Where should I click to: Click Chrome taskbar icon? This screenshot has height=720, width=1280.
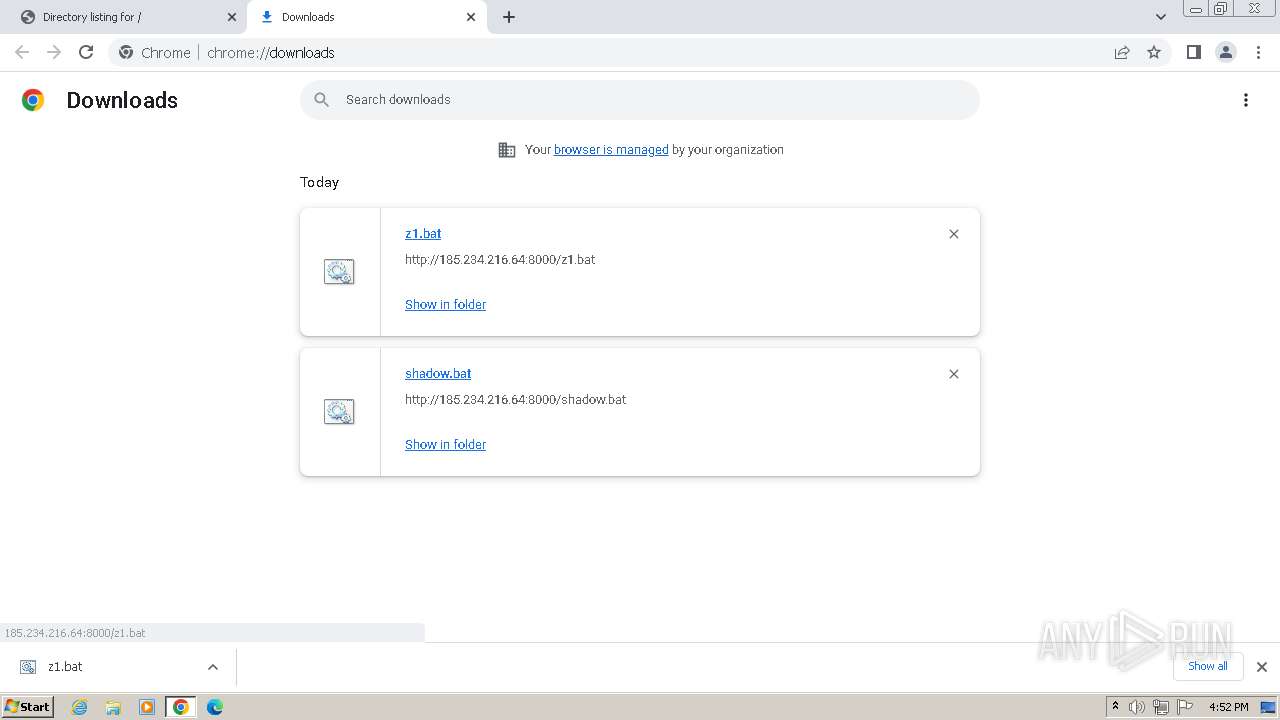pos(181,707)
